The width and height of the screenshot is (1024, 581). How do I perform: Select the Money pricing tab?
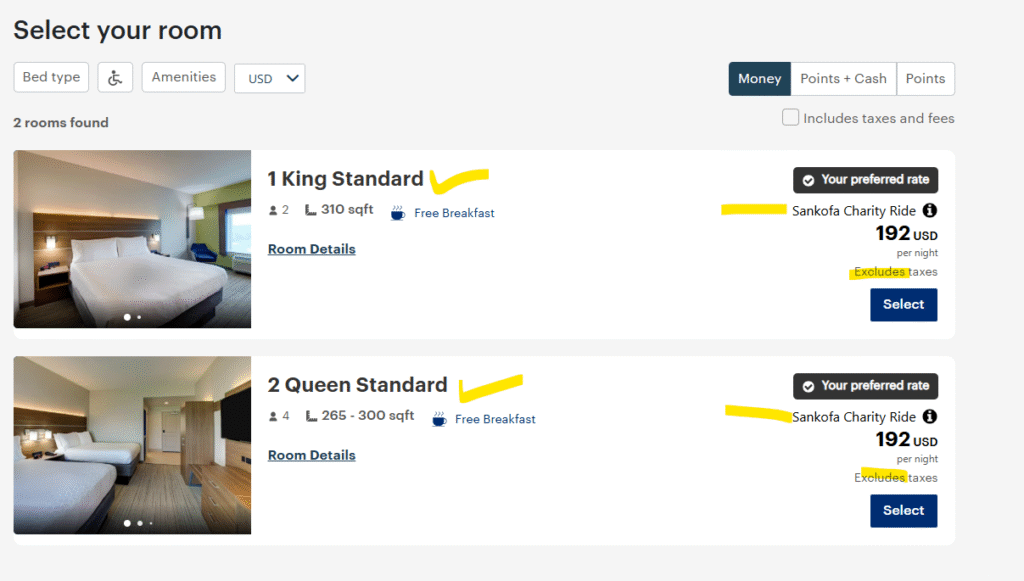pos(759,79)
